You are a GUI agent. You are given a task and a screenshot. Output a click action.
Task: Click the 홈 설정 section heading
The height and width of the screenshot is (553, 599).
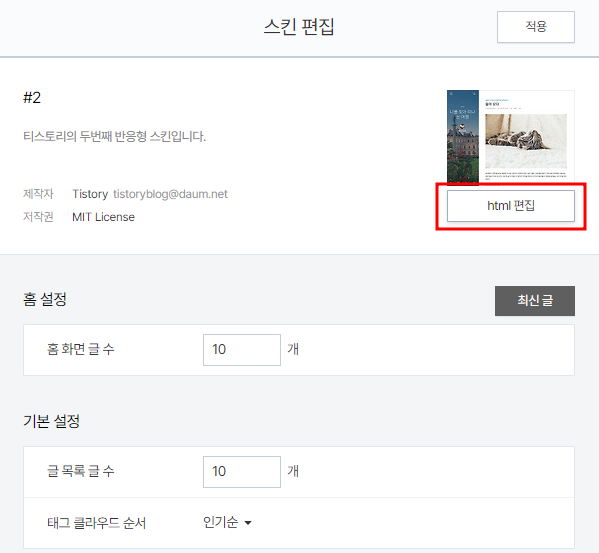45,299
